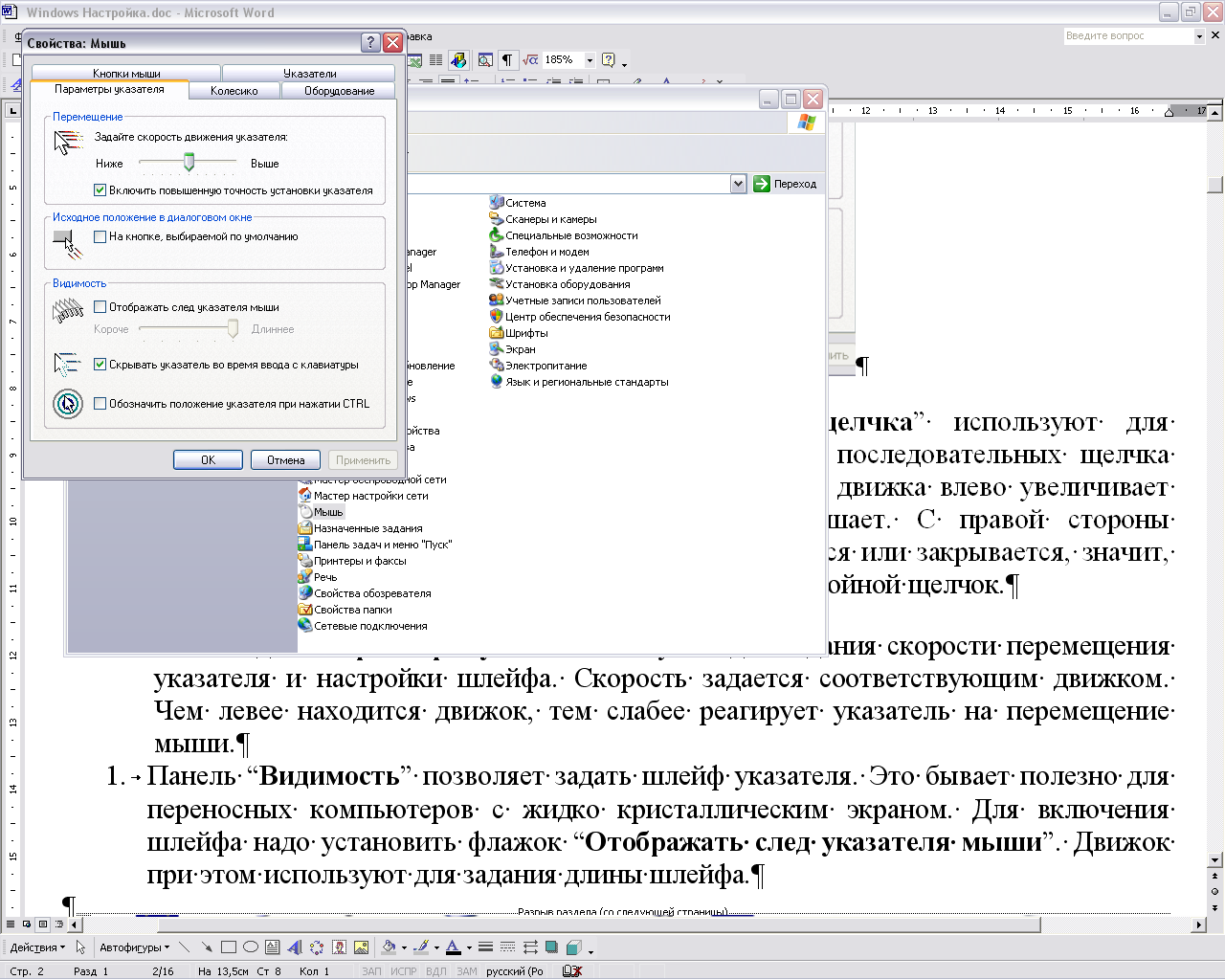Insert a Text Box from Drawing toolbar
This screenshot has width=1225, height=980.
tap(273, 947)
